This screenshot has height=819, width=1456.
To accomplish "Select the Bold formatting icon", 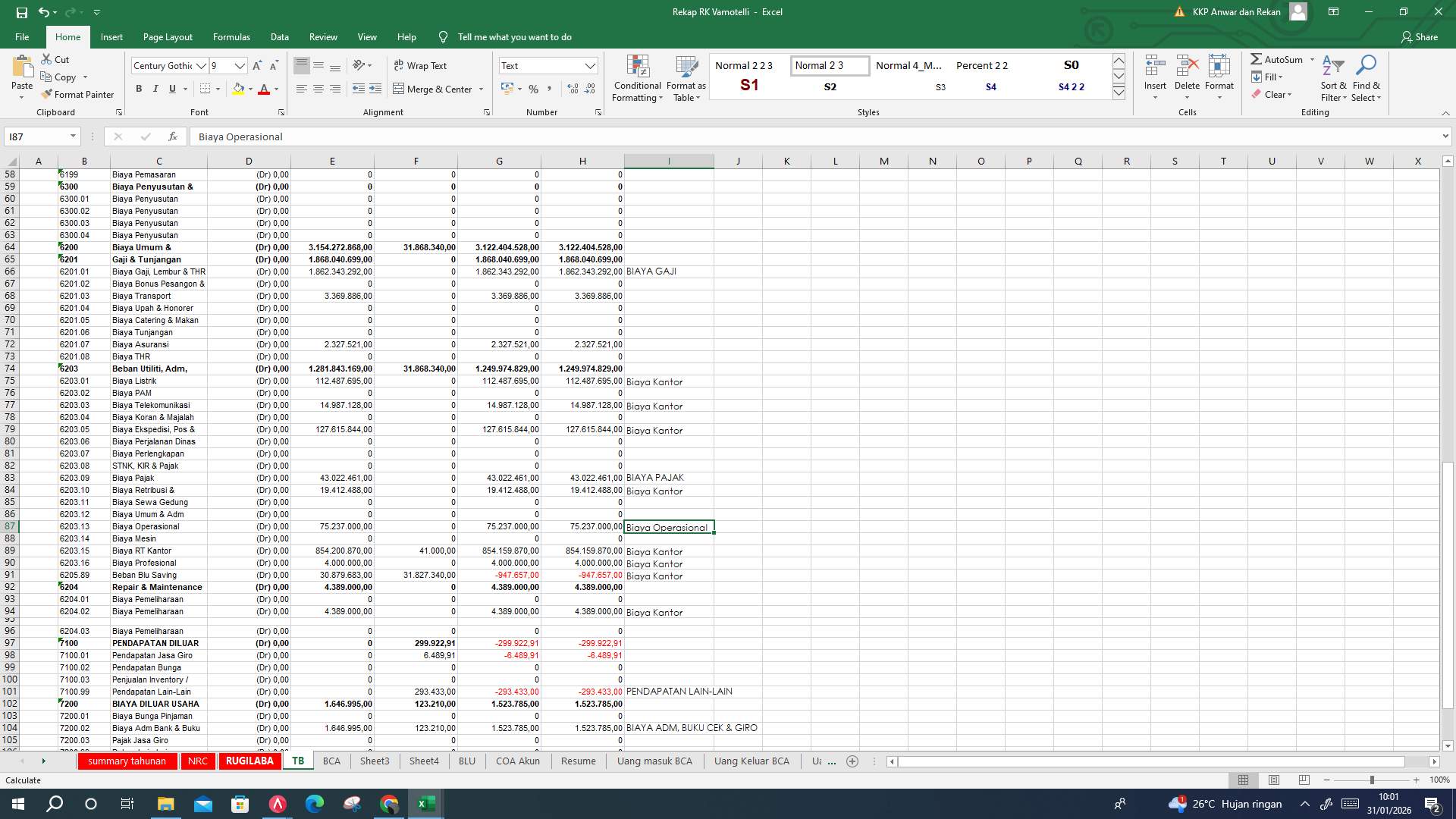I will tap(139, 89).
